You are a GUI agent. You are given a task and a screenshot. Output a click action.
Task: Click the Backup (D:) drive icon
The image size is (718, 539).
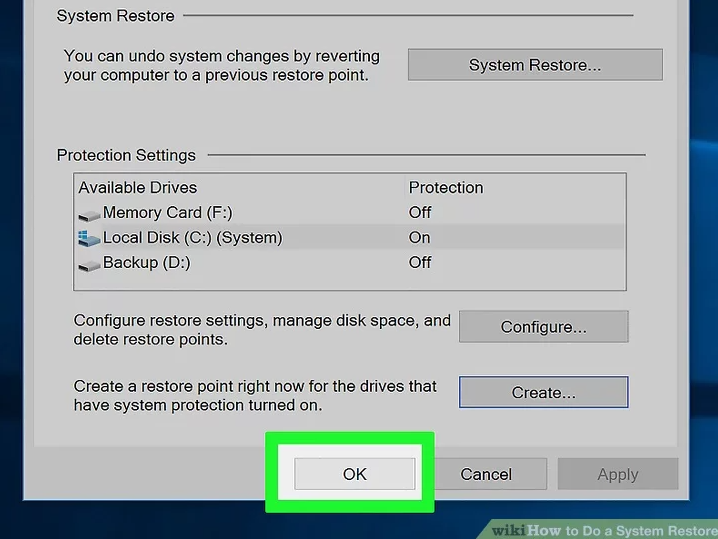(89, 263)
